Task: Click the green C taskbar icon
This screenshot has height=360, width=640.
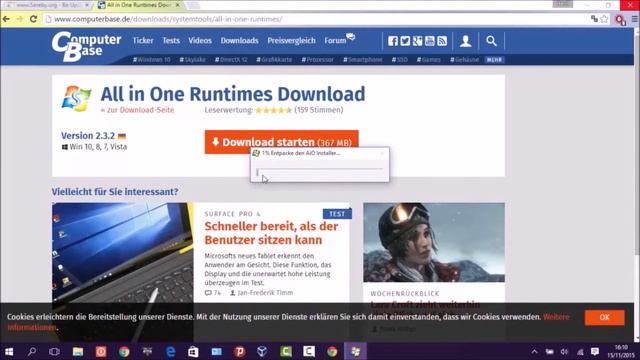Action: [x=286, y=351]
